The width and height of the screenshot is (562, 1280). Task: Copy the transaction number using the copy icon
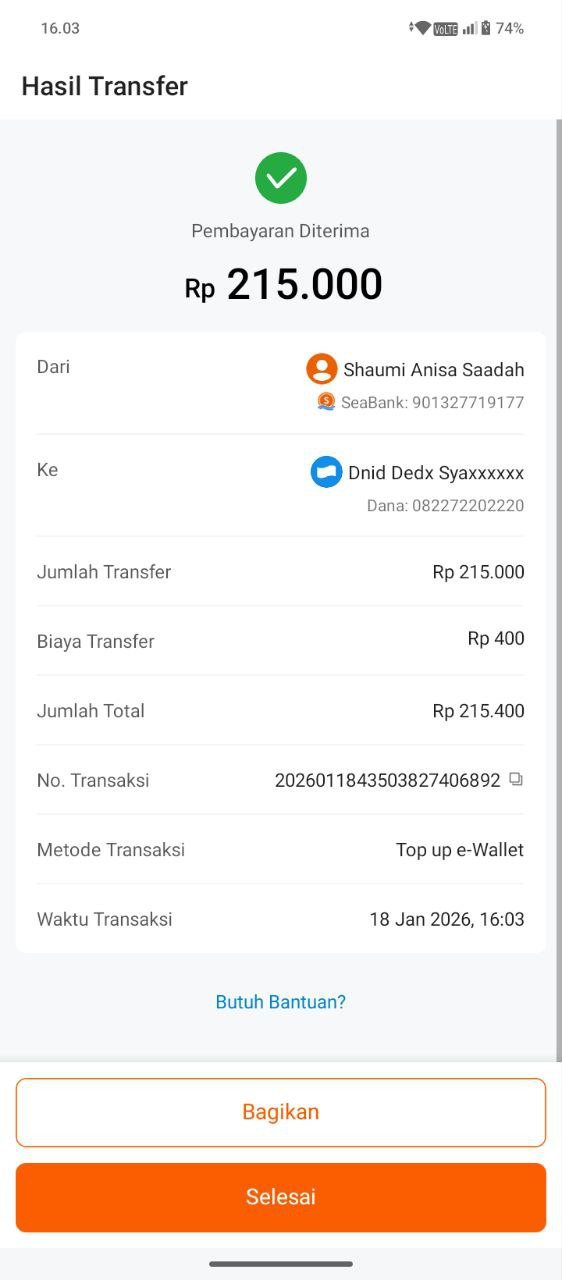[516, 779]
